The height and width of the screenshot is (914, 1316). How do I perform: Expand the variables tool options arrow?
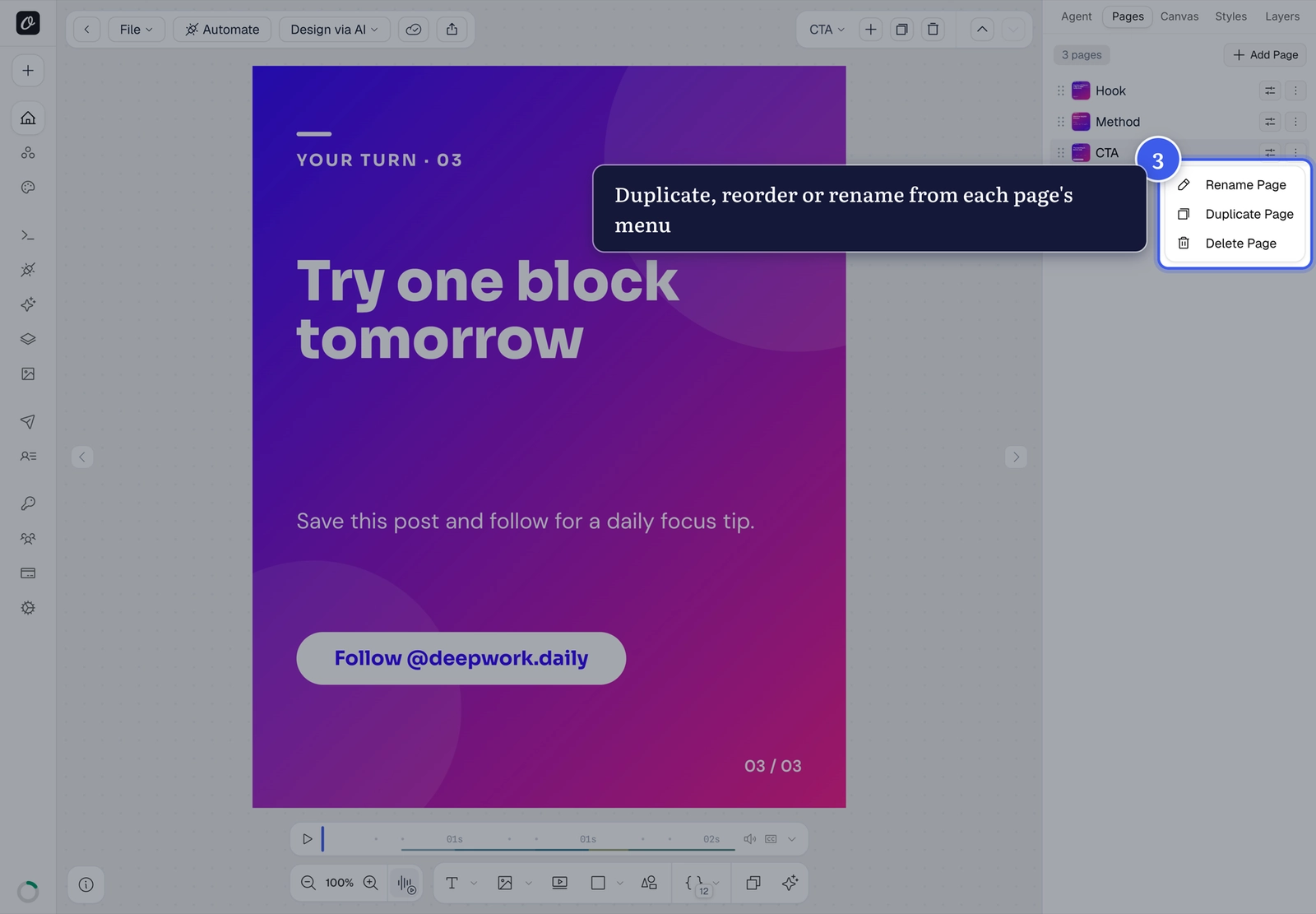click(x=716, y=884)
